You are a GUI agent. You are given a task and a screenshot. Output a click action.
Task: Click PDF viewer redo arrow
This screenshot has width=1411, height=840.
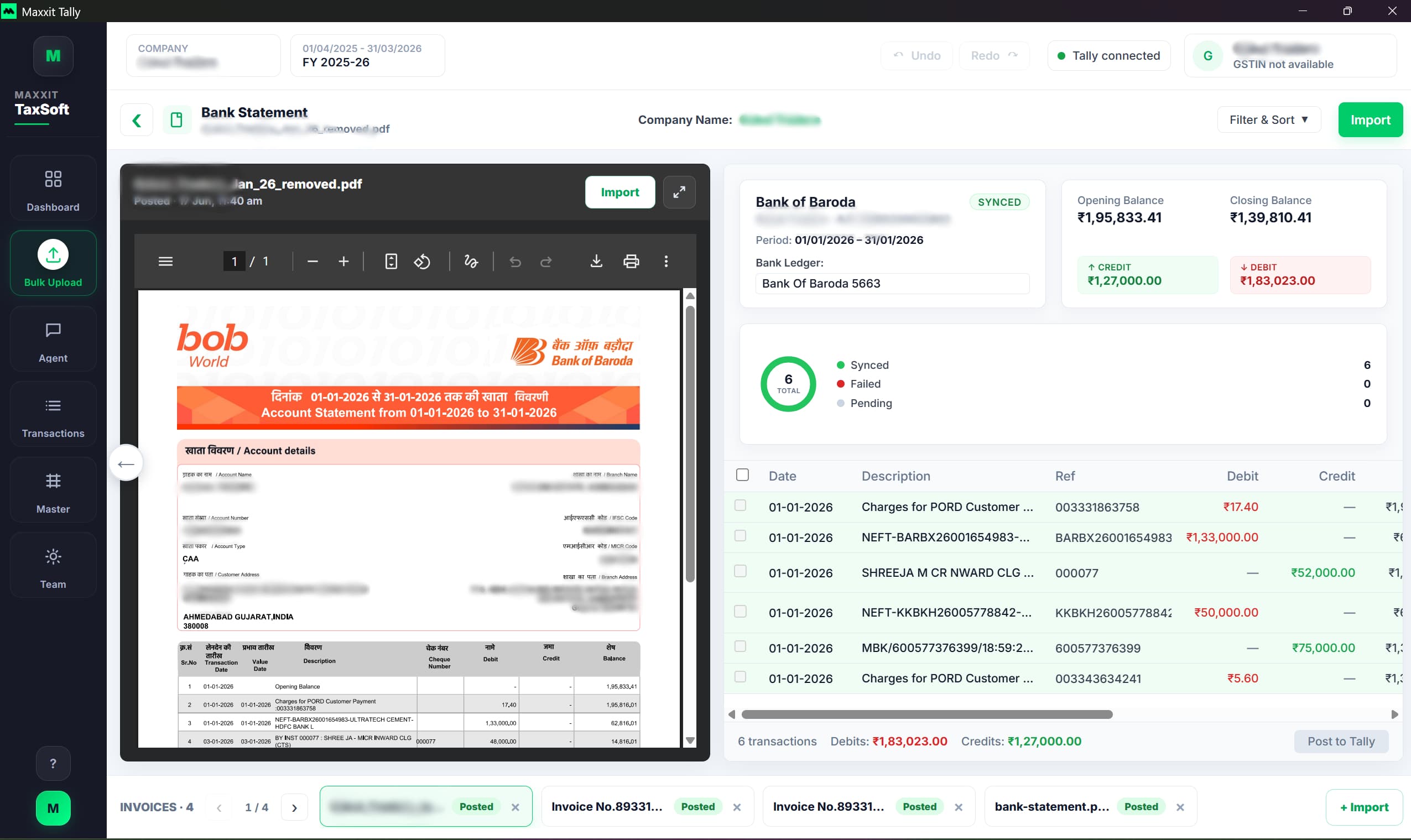[546, 262]
